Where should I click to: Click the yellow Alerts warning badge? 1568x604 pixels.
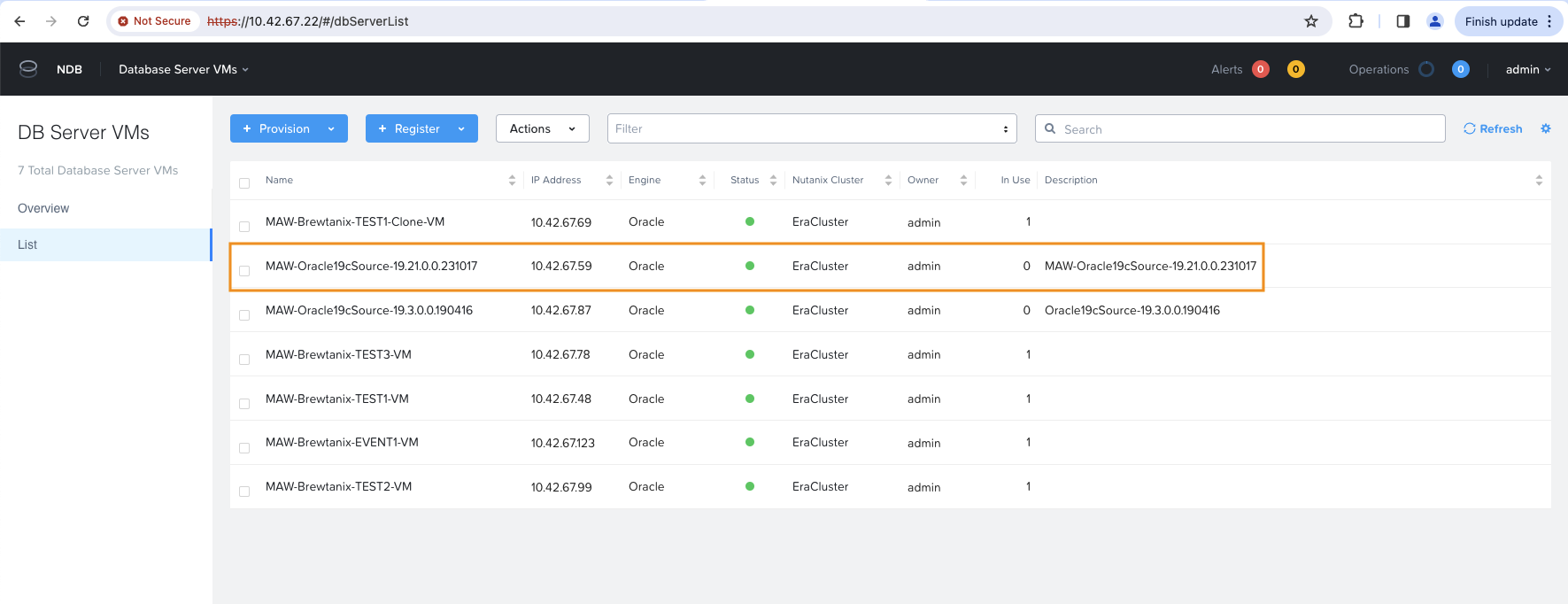point(1295,69)
